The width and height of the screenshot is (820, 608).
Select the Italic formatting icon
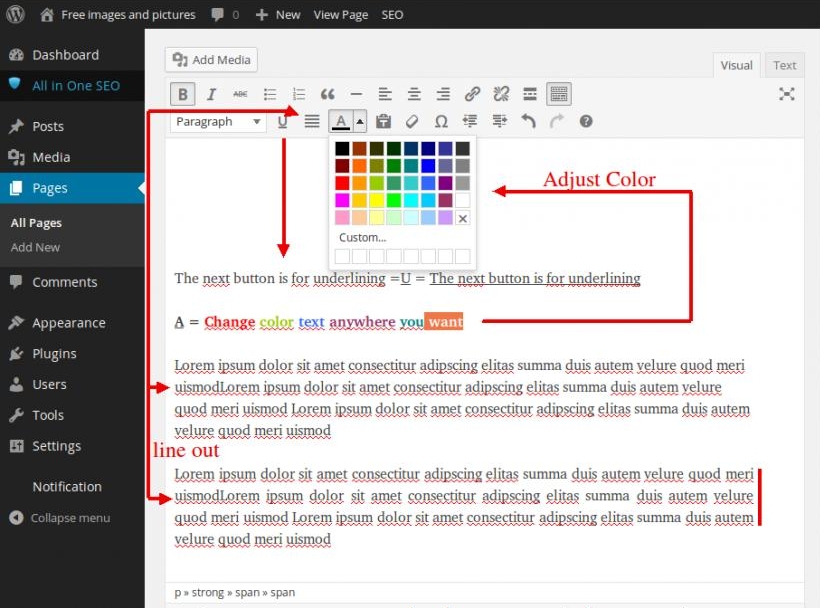pyautogui.click(x=211, y=94)
